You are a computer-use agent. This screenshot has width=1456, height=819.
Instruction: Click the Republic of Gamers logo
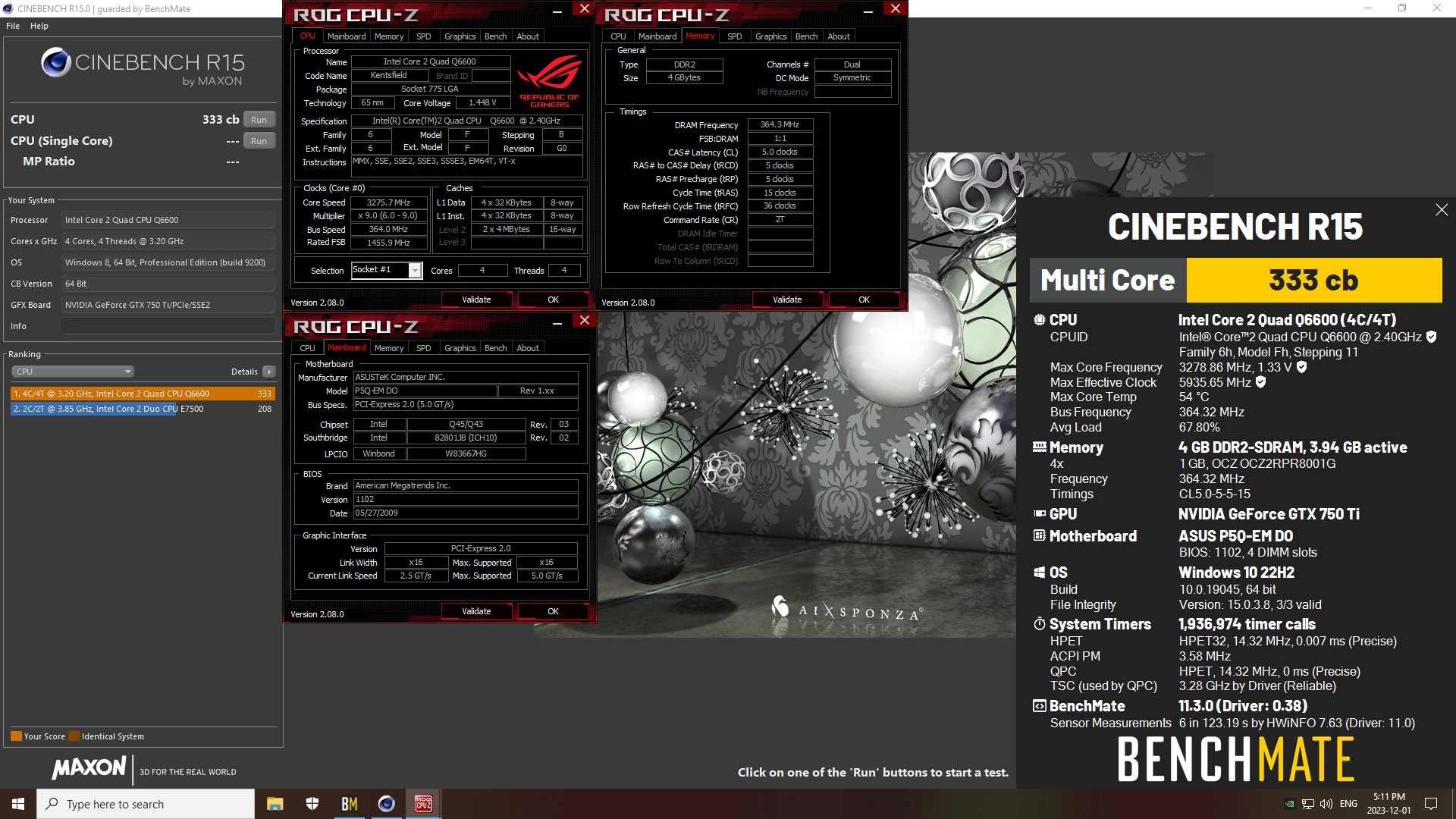550,80
